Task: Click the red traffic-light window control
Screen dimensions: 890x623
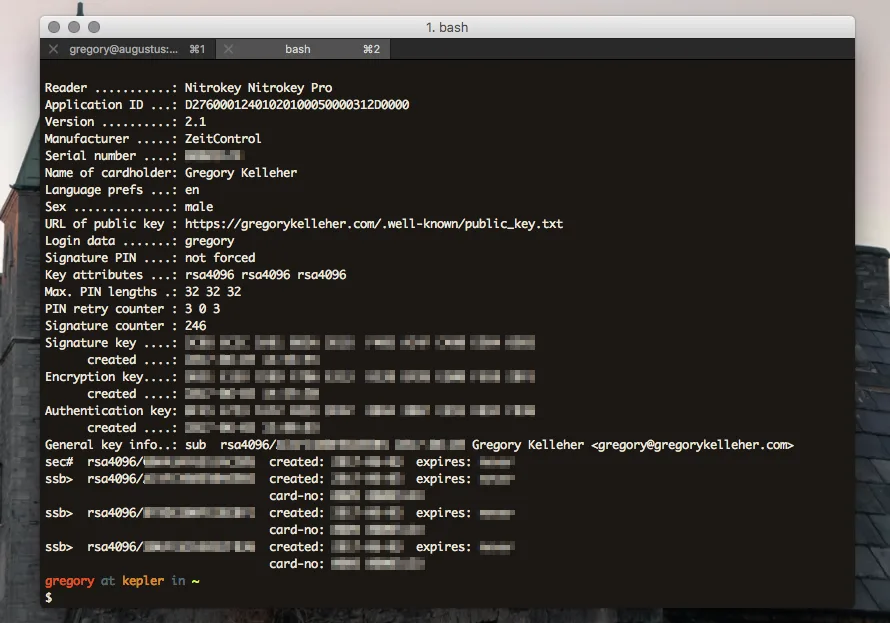Action: 56,27
